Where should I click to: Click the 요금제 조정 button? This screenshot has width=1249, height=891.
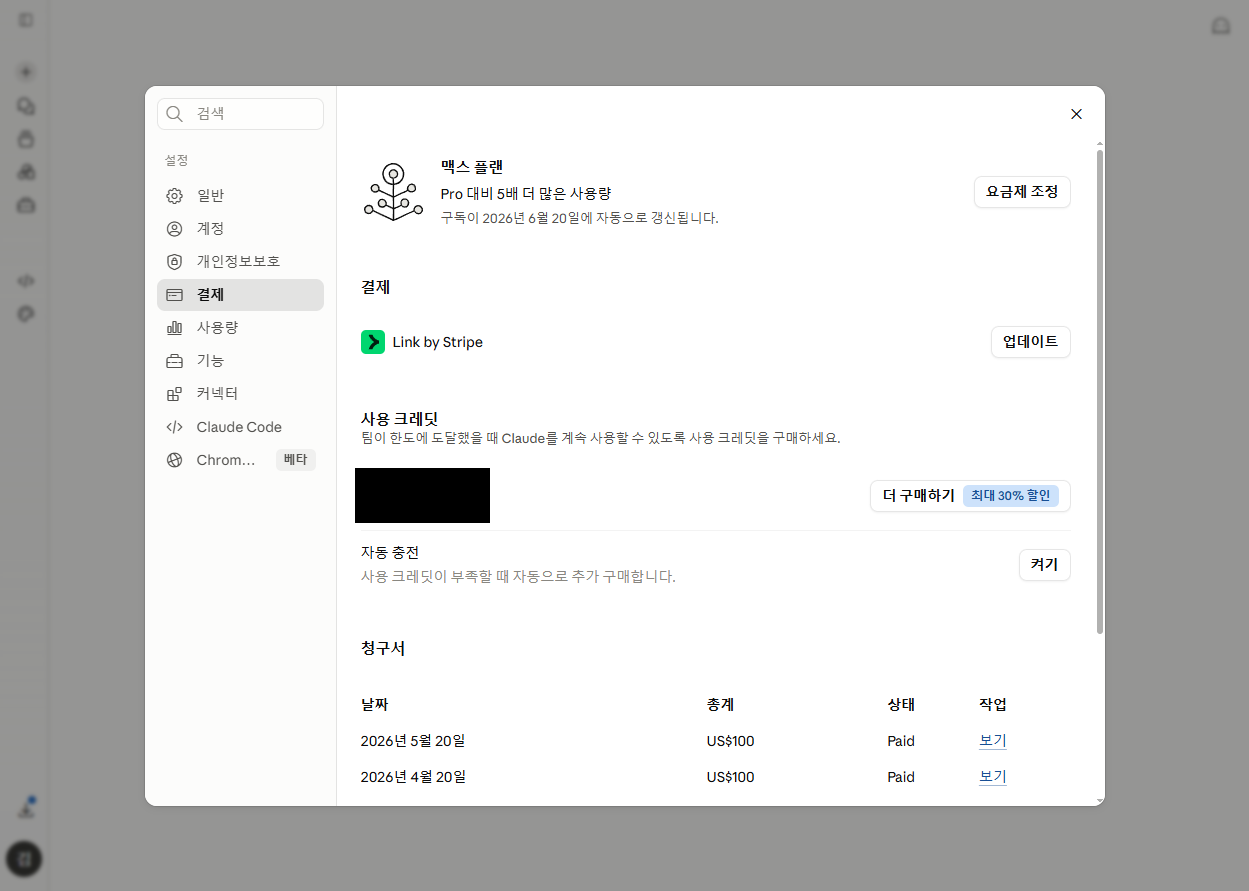click(x=1022, y=192)
